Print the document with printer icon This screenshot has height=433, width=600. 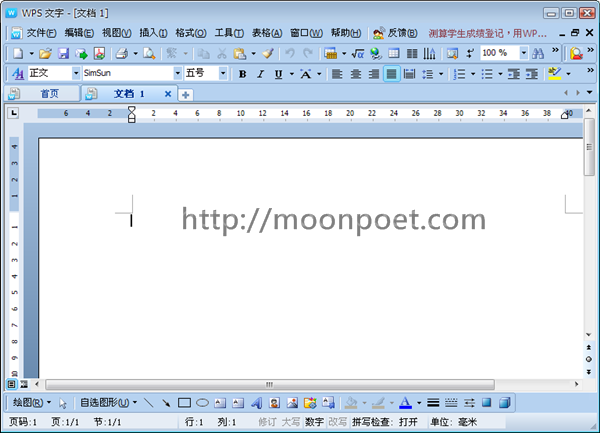pos(122,53)
